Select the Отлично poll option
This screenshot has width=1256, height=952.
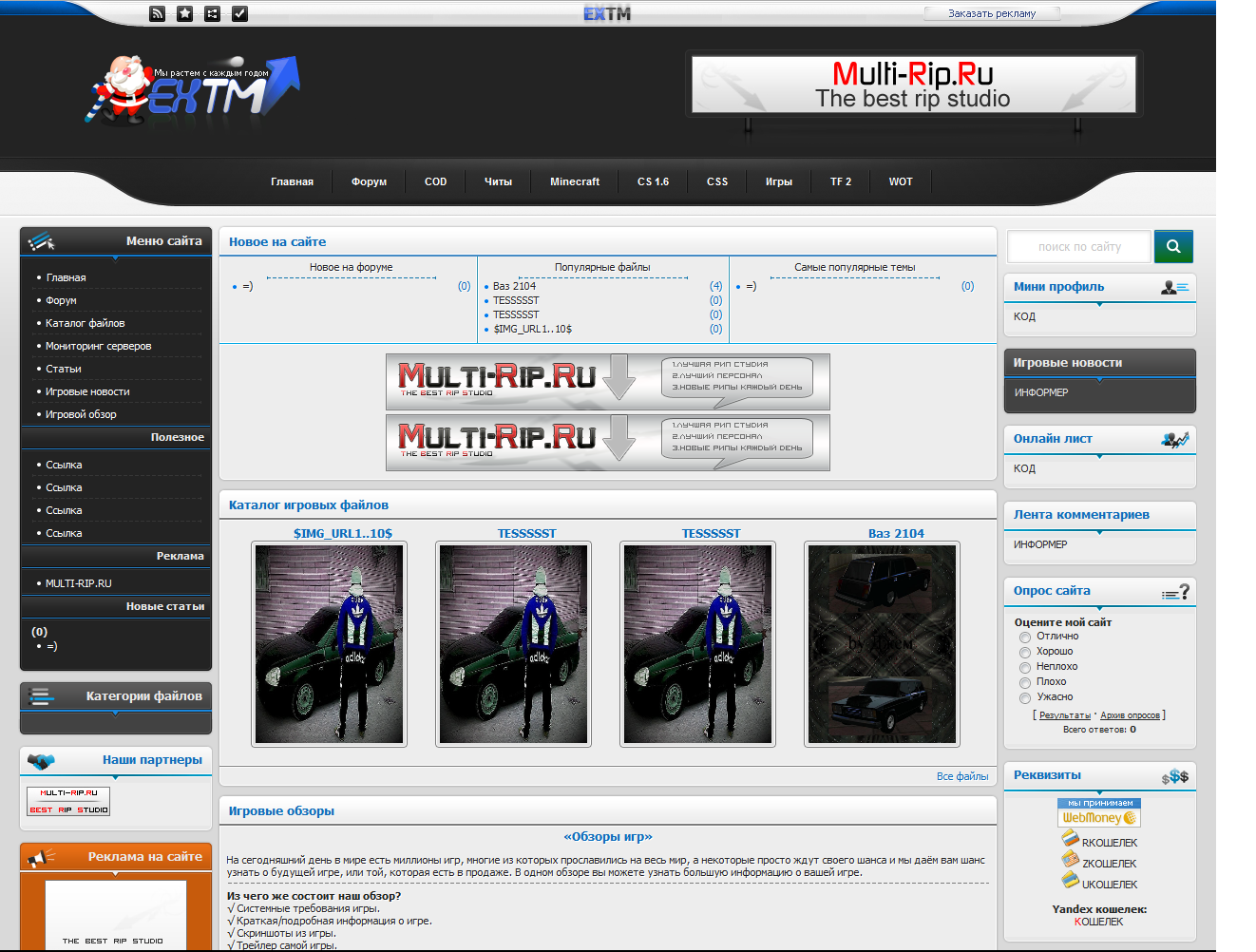click(1025, 638)
